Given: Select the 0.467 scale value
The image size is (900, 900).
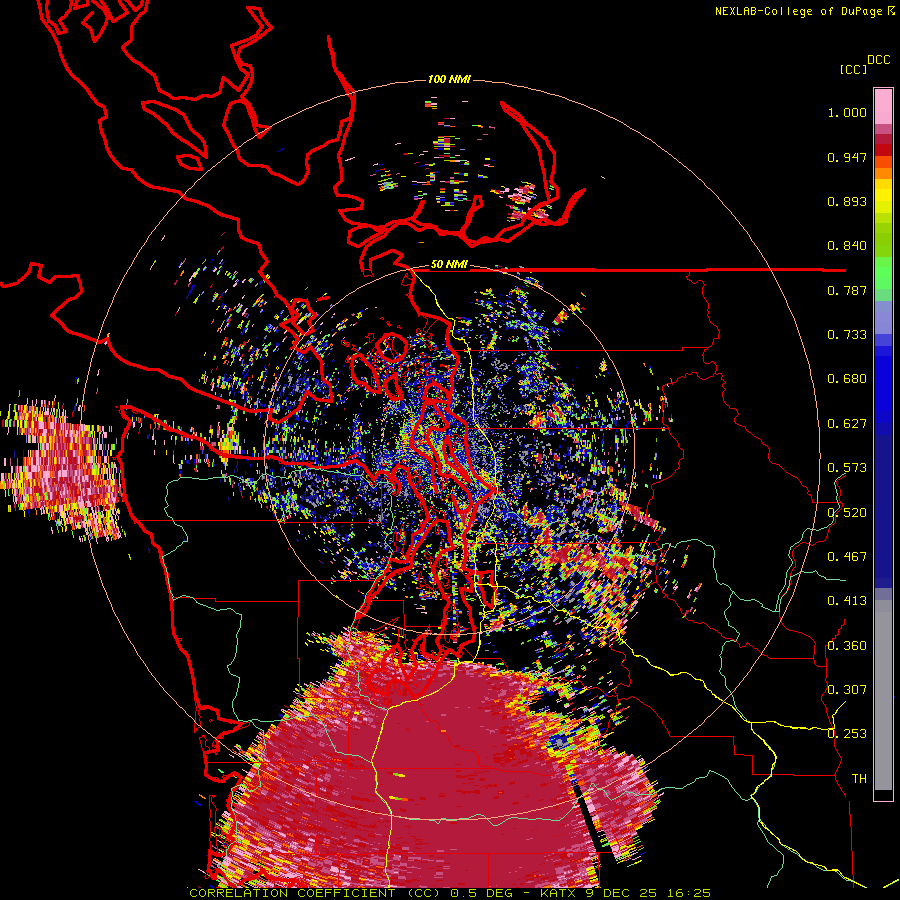Looking at the screenshot, I should tap(847, 557).
